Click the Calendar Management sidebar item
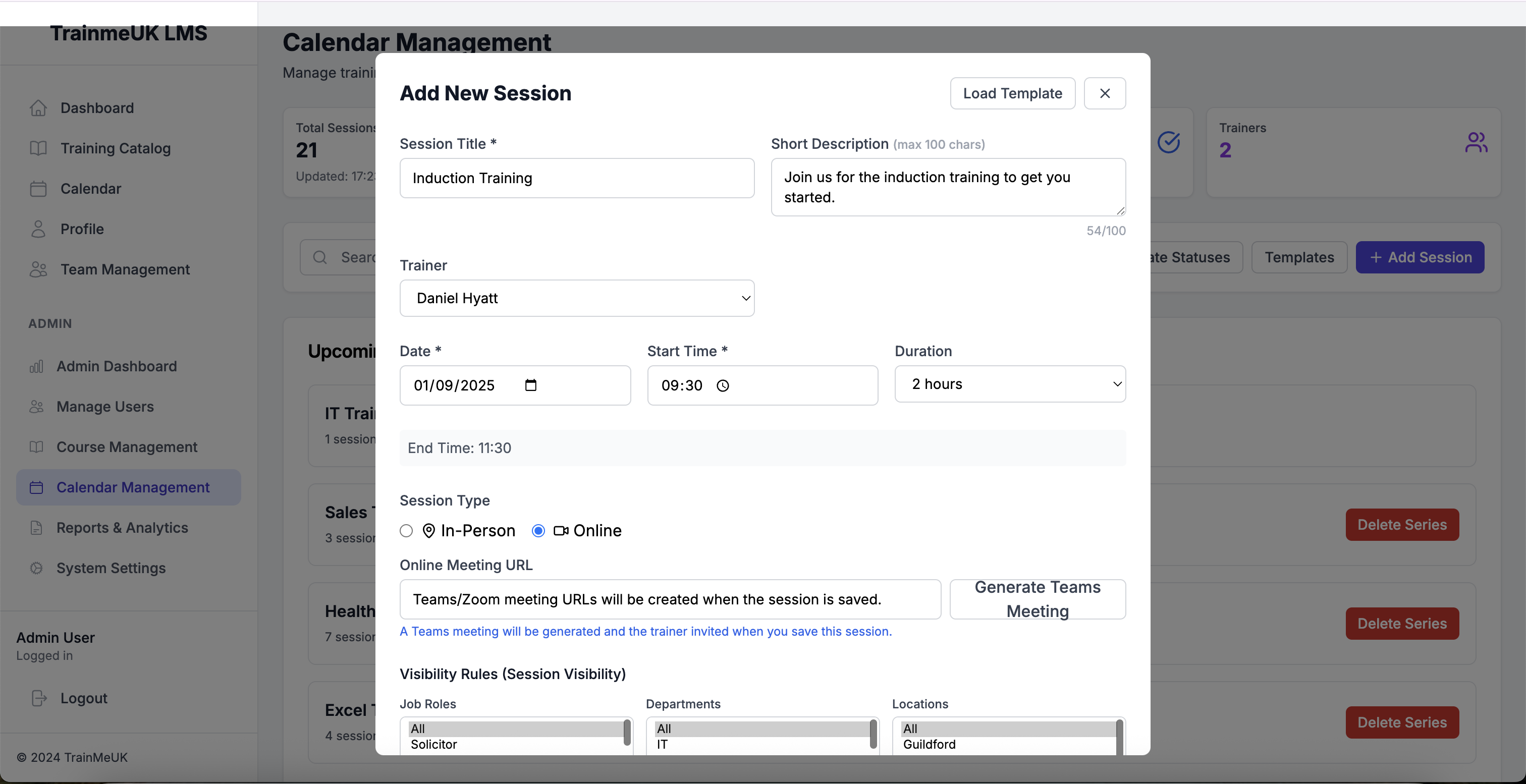The height and width of the screenshot is (784, 1526). 129,487
